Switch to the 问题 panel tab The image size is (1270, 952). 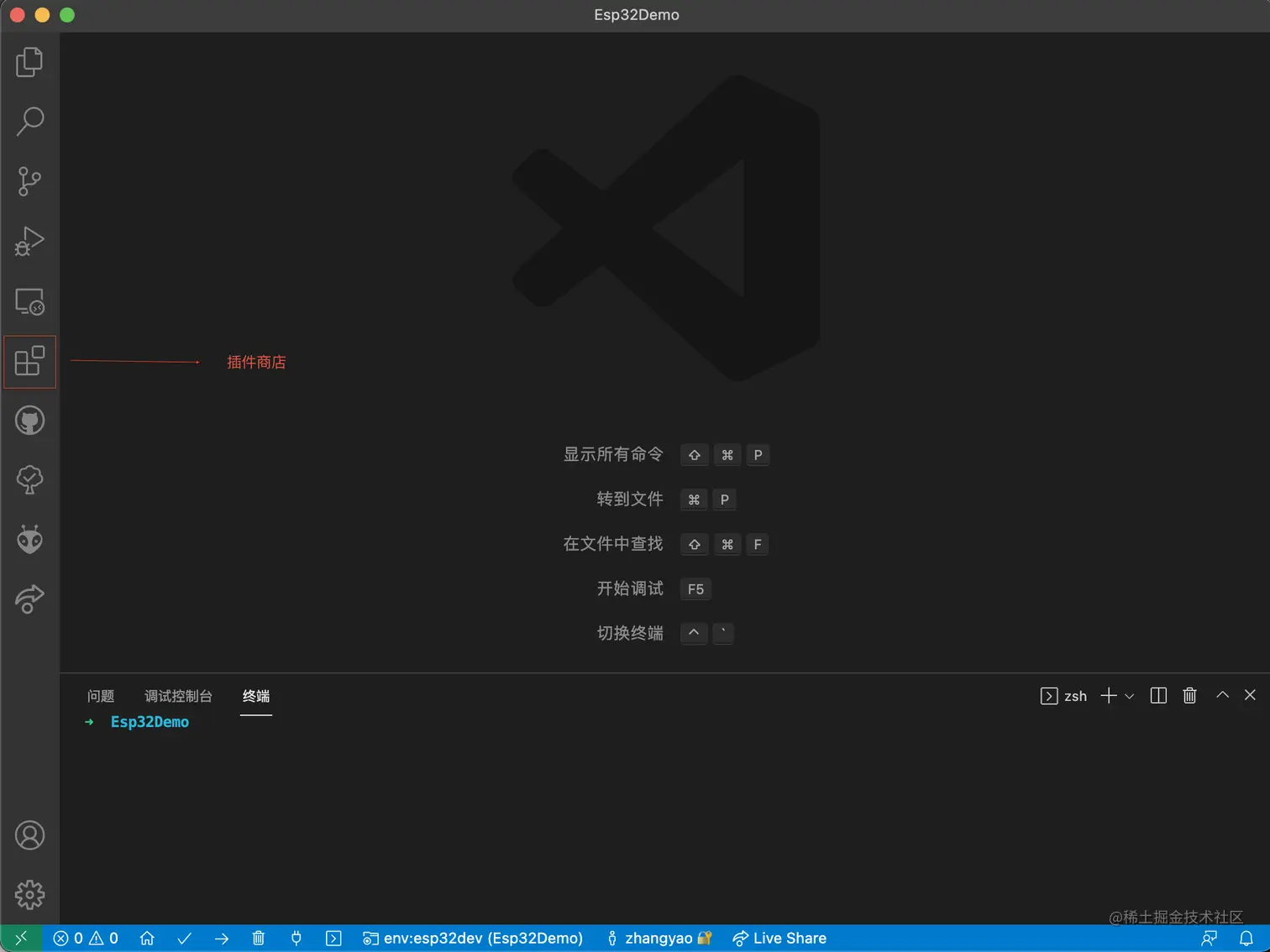pyautogui.click(x=101, y=696)
